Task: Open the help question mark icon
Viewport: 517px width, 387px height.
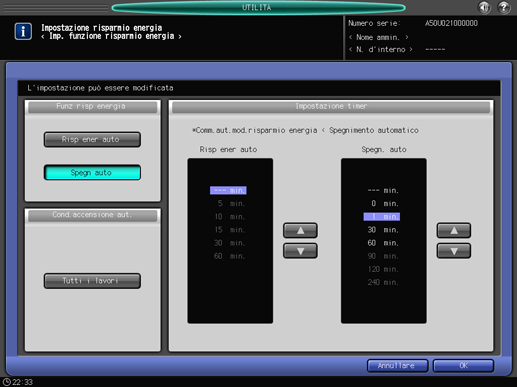Action: click(x=504, y=7)
